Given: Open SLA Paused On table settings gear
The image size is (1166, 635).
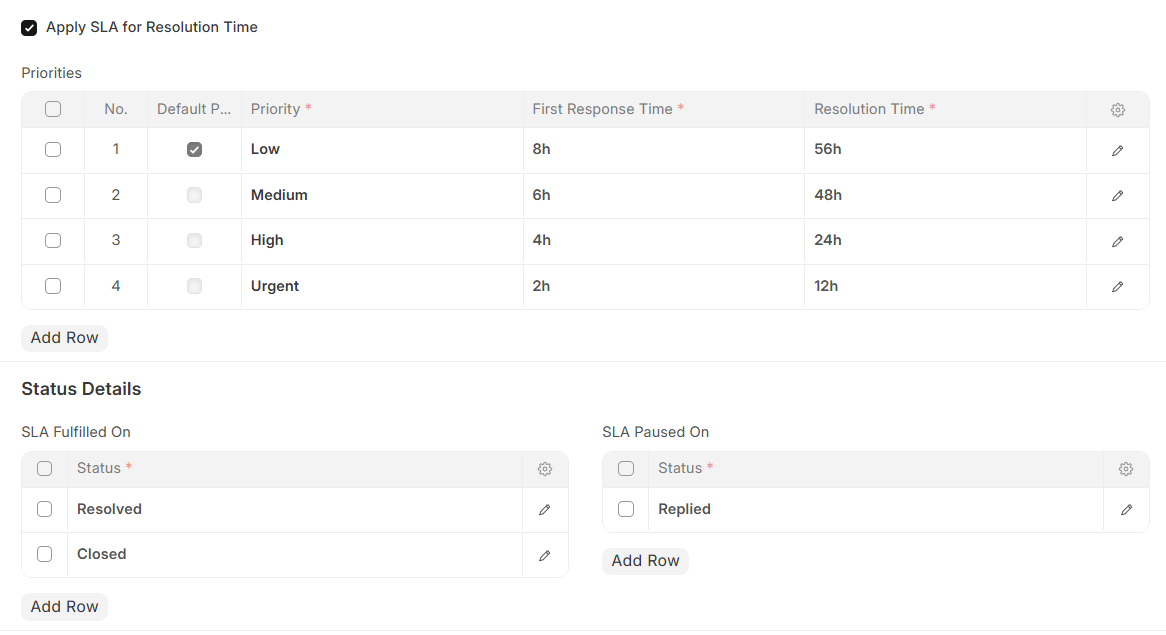Looking at the screenshot, I should 1126,469.
